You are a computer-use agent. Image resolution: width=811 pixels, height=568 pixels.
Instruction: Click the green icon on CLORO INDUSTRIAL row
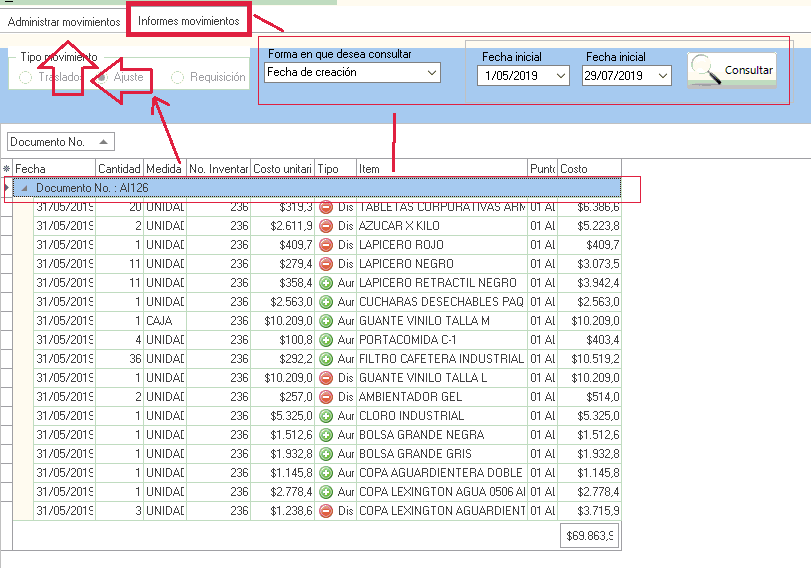326,416
